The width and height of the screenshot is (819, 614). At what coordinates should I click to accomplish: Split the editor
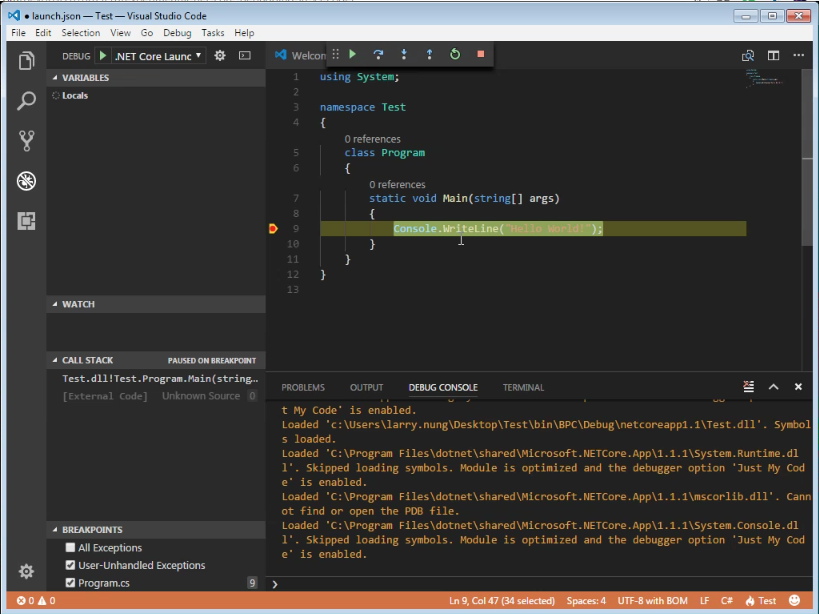coord(774,55)
